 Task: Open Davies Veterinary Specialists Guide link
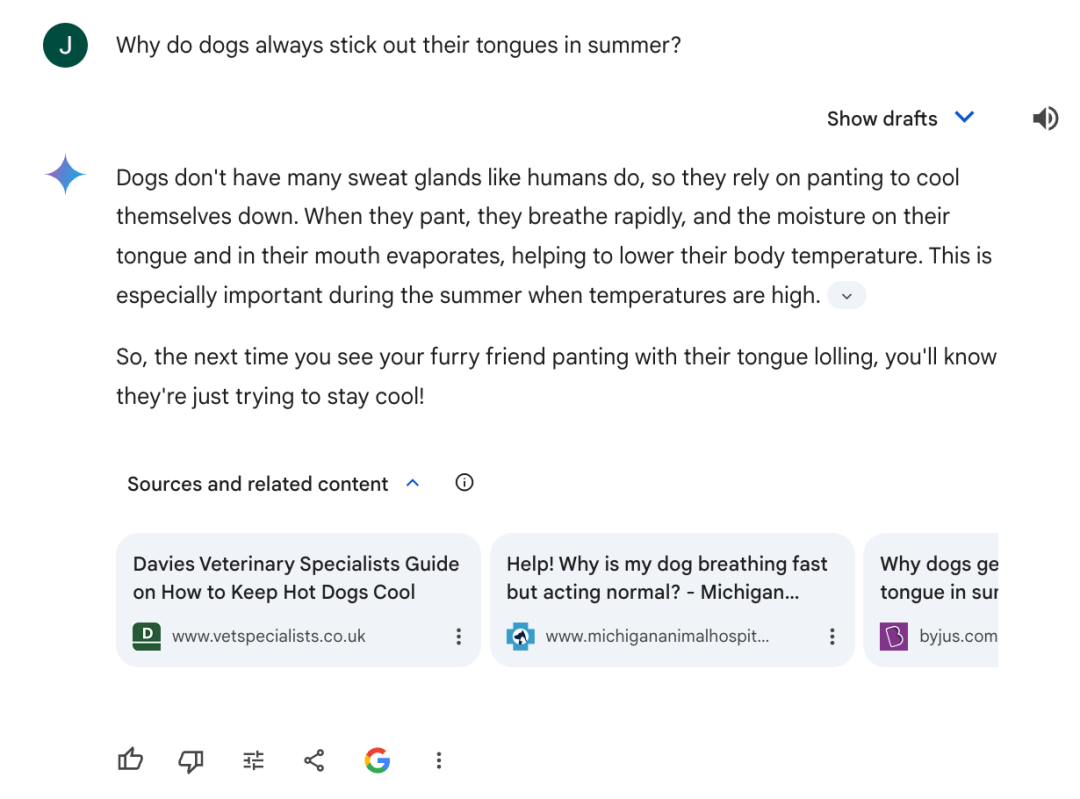point(296,578)
